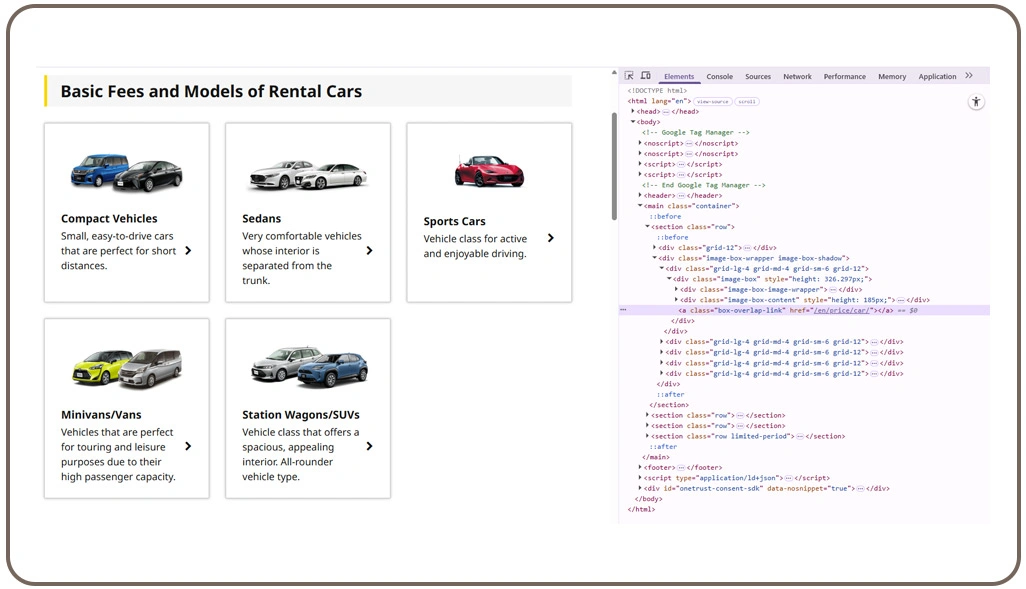Click the accessibility icon on the page

pos(976,101)
